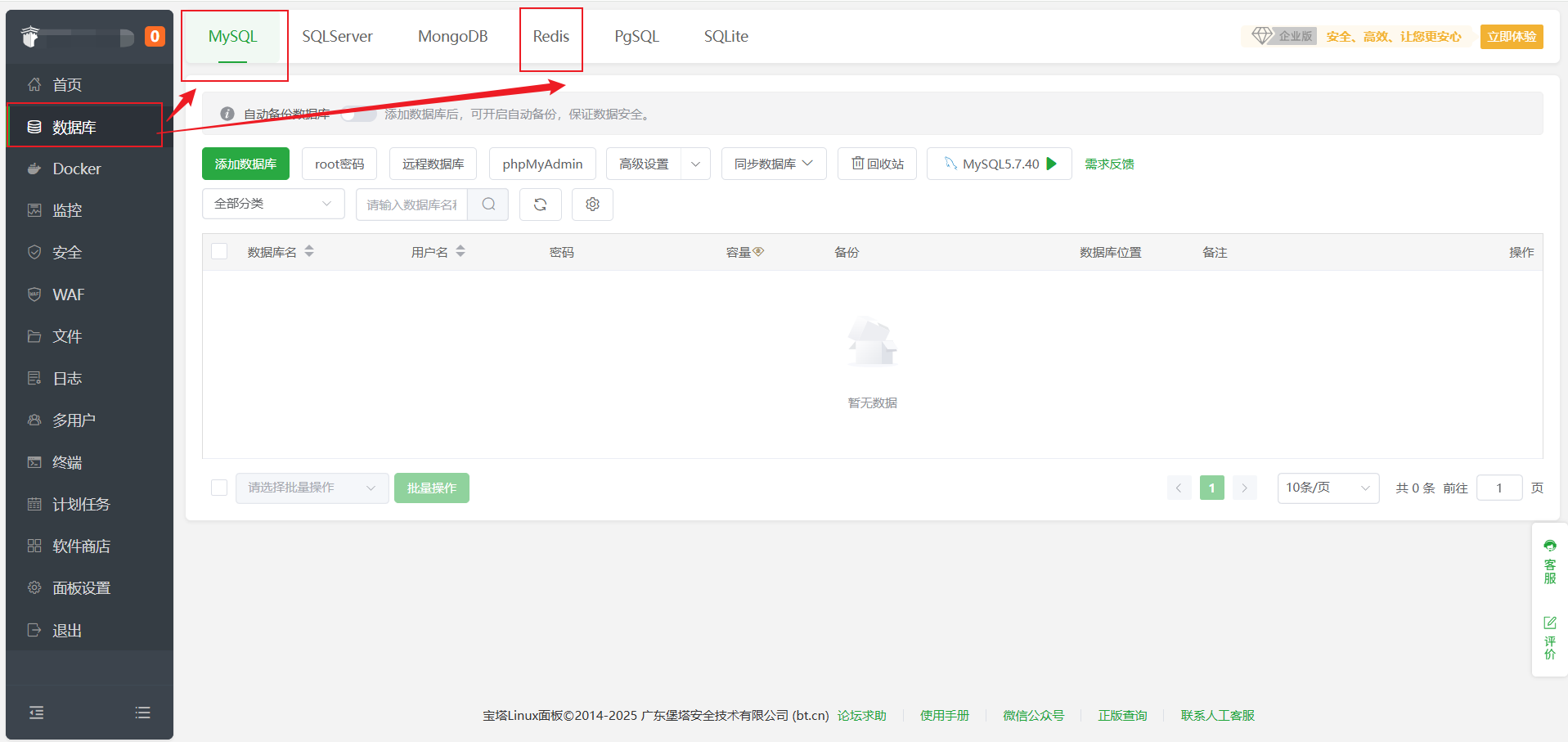
Task: Click 高级设置 button
Action: pos(644,164)
